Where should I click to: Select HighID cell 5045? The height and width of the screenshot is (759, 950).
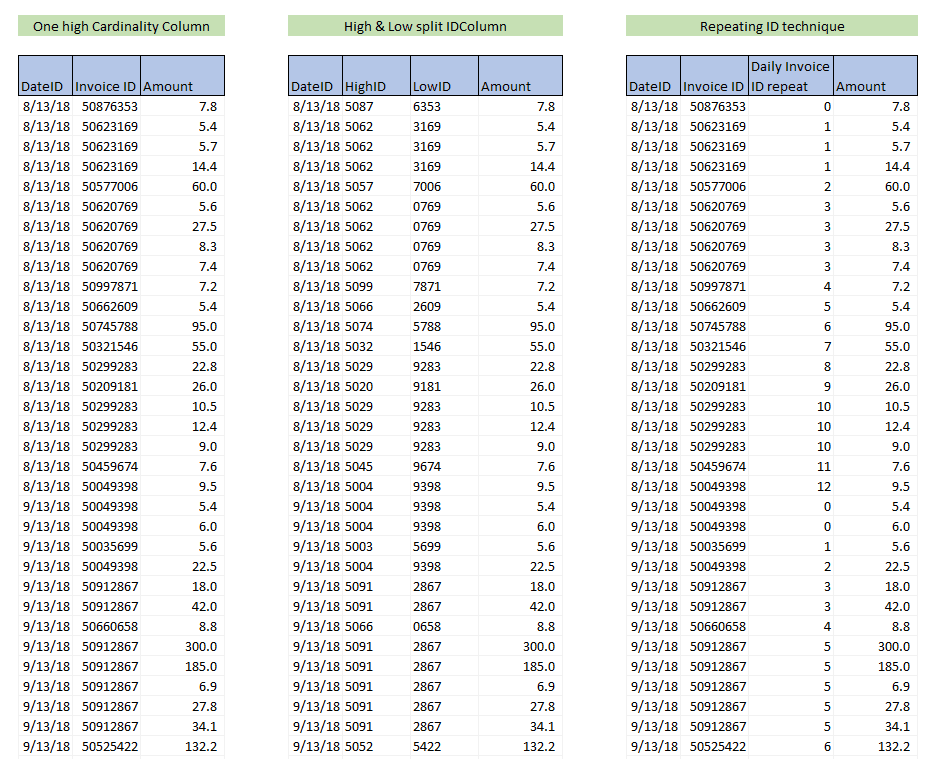(x=376, y=466)
